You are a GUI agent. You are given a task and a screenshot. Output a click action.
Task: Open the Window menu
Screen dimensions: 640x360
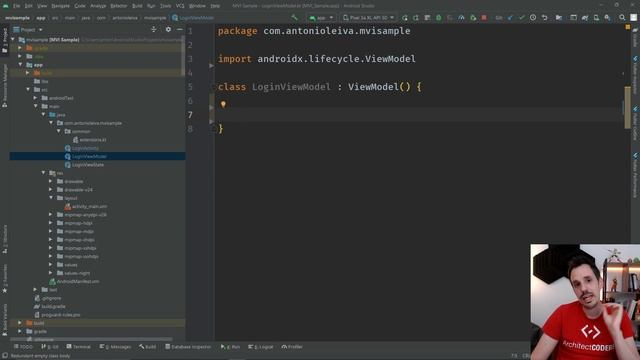click(198, 6)
